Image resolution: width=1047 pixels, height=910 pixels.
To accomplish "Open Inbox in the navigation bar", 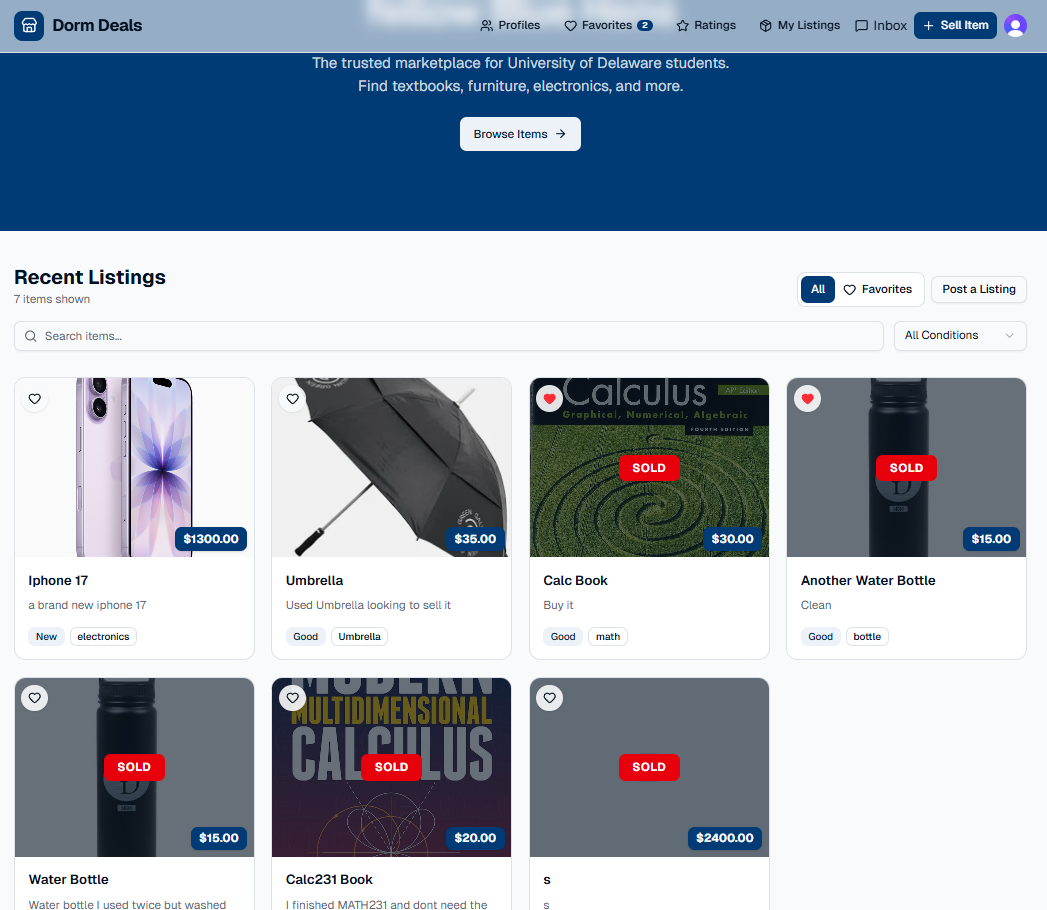I will 881,25.
